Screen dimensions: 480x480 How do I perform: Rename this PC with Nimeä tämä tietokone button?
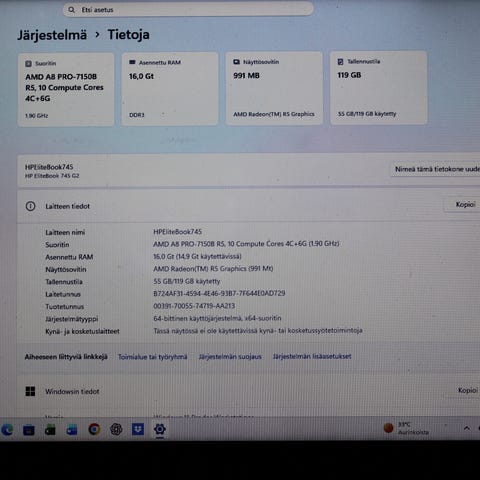pyautogui.click(x=436, y=169)
